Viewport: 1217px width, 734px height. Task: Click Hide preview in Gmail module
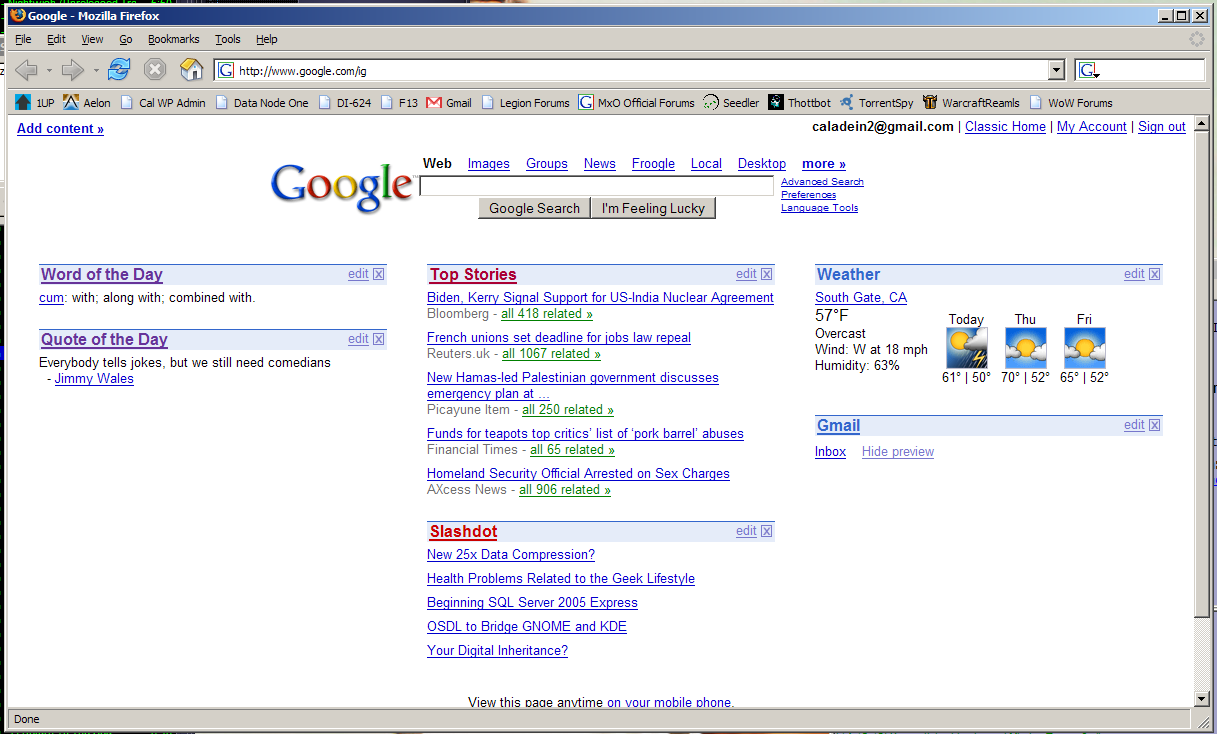pyautogui.click(x=898, y=452)
